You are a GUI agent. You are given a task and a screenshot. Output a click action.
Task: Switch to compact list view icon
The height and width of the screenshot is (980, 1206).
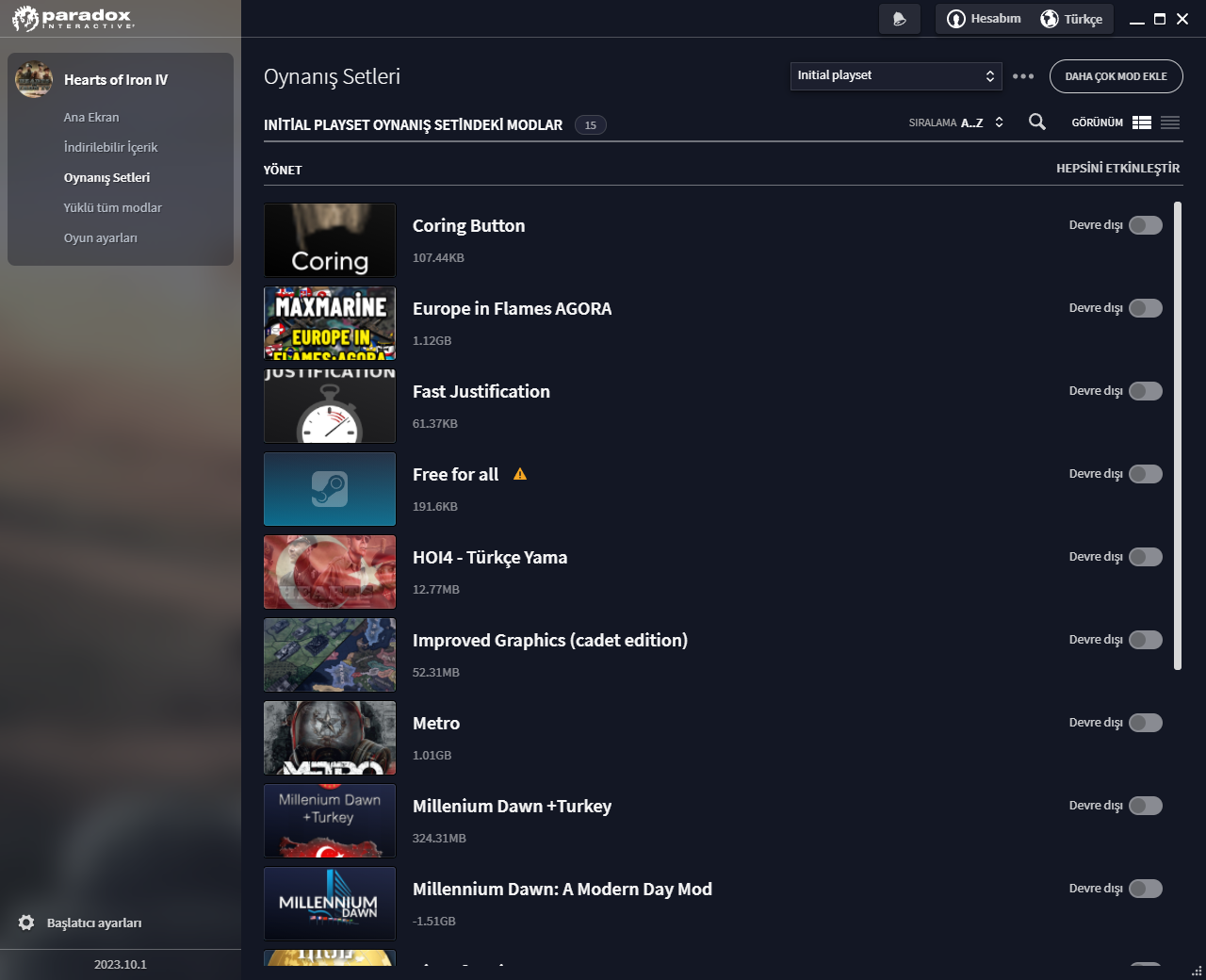(x=1170, y=122)
